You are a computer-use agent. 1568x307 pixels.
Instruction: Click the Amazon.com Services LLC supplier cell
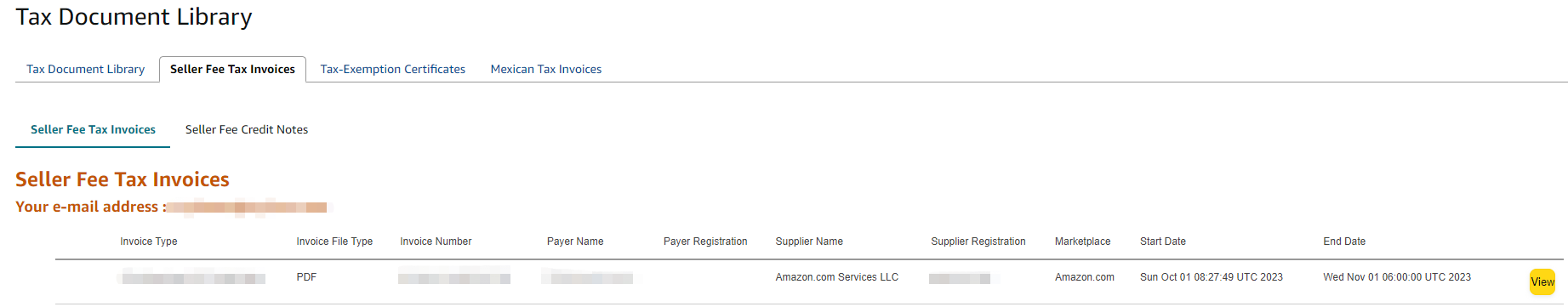[x=836, y=277]
